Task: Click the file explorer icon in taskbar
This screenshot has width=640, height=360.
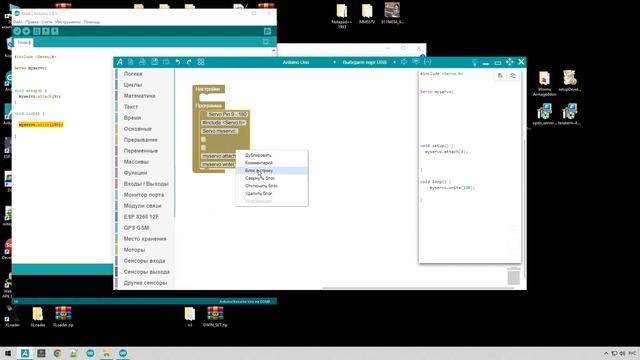Action: click(107, 353)
